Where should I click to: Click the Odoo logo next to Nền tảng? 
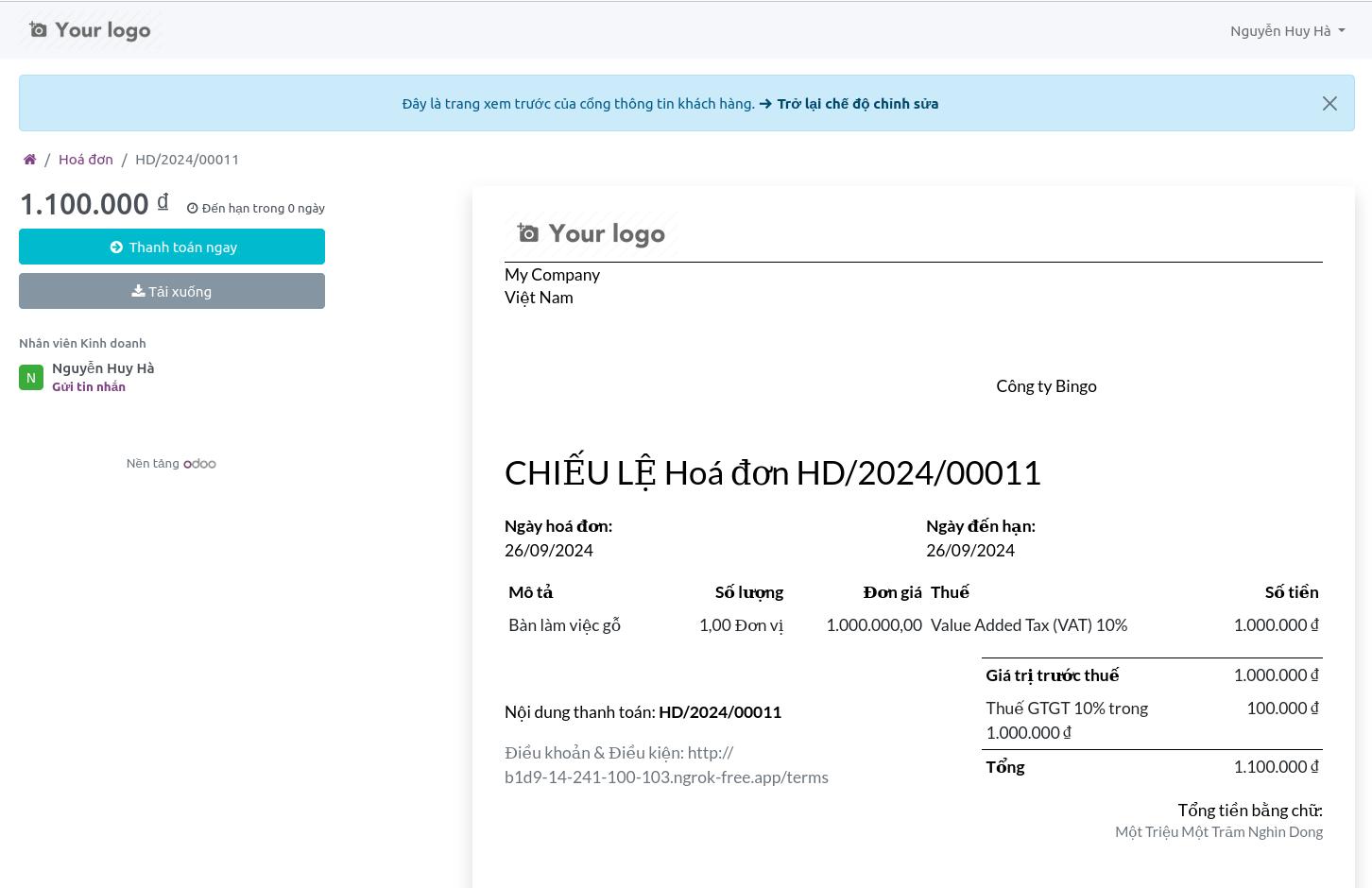199,464
